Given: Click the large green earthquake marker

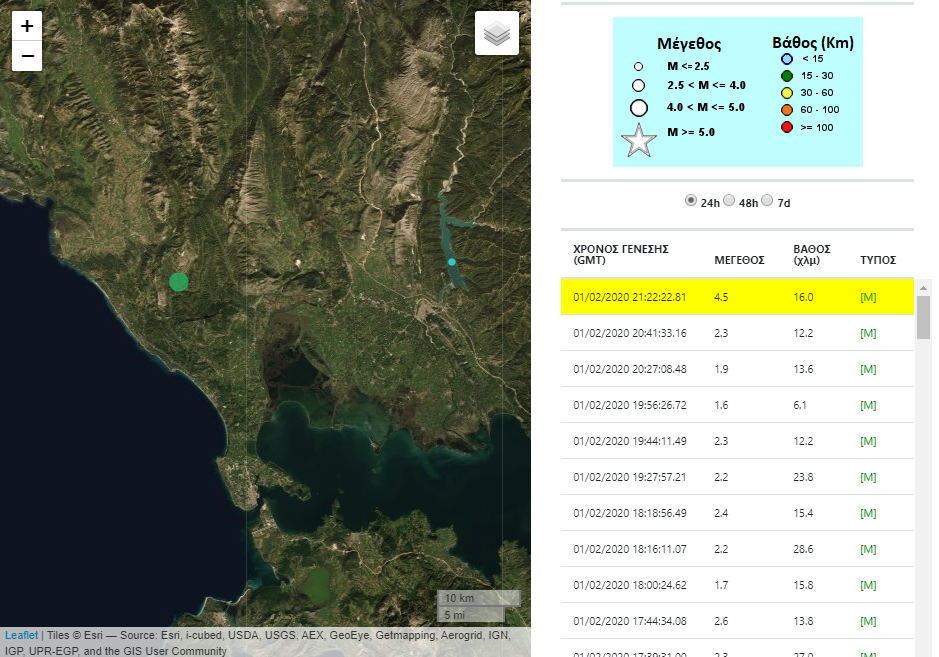Looking at the screenshot, I should coord(179,282).
